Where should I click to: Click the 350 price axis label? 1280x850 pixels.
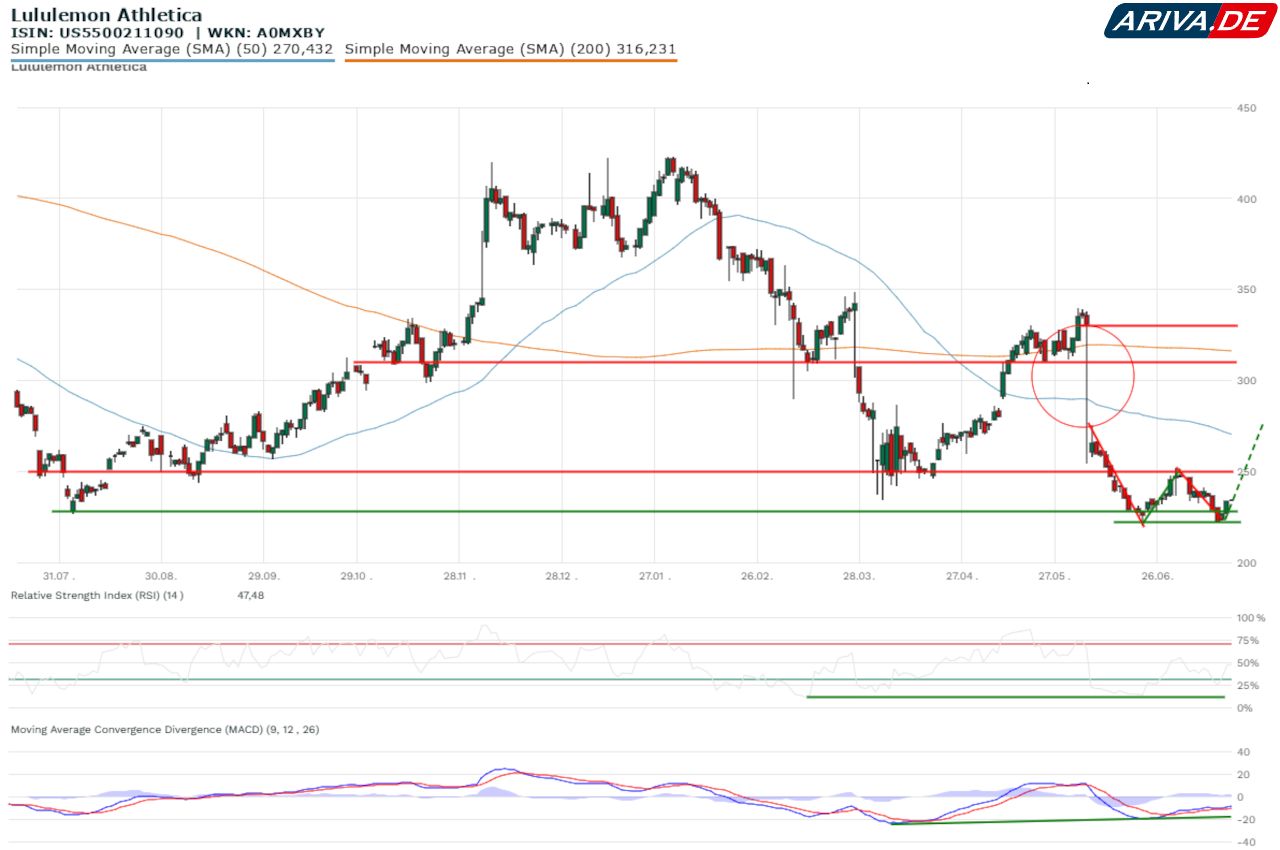1247,290
